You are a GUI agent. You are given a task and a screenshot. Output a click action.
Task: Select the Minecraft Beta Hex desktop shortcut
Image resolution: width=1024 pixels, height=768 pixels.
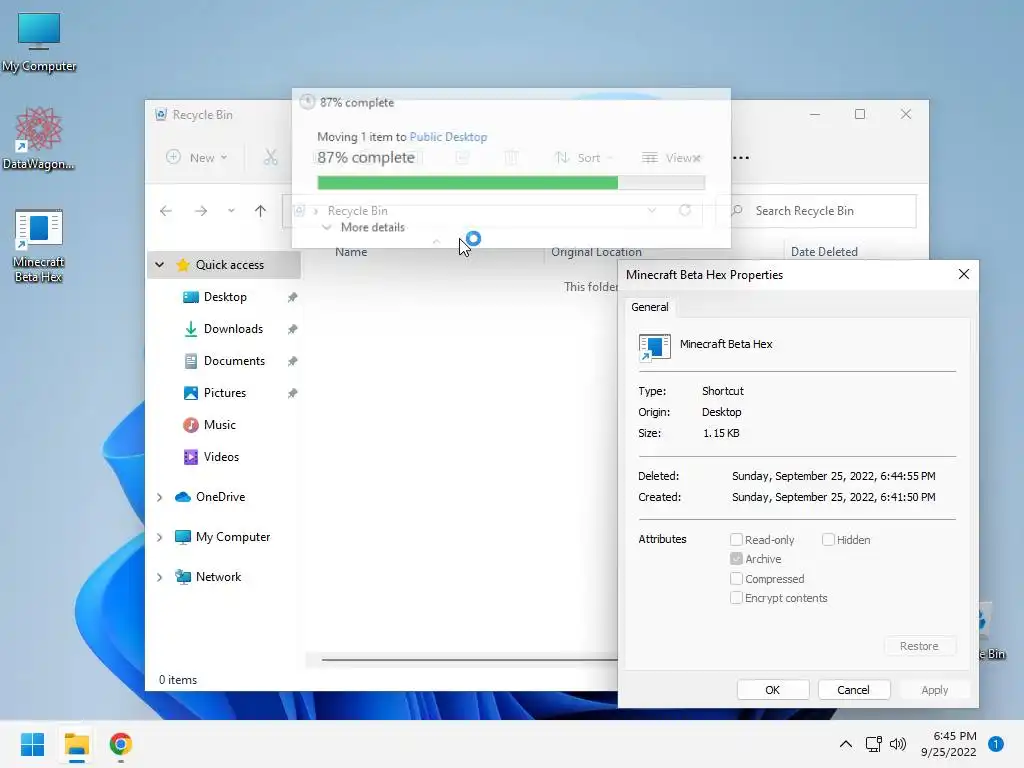coord(39,246)
